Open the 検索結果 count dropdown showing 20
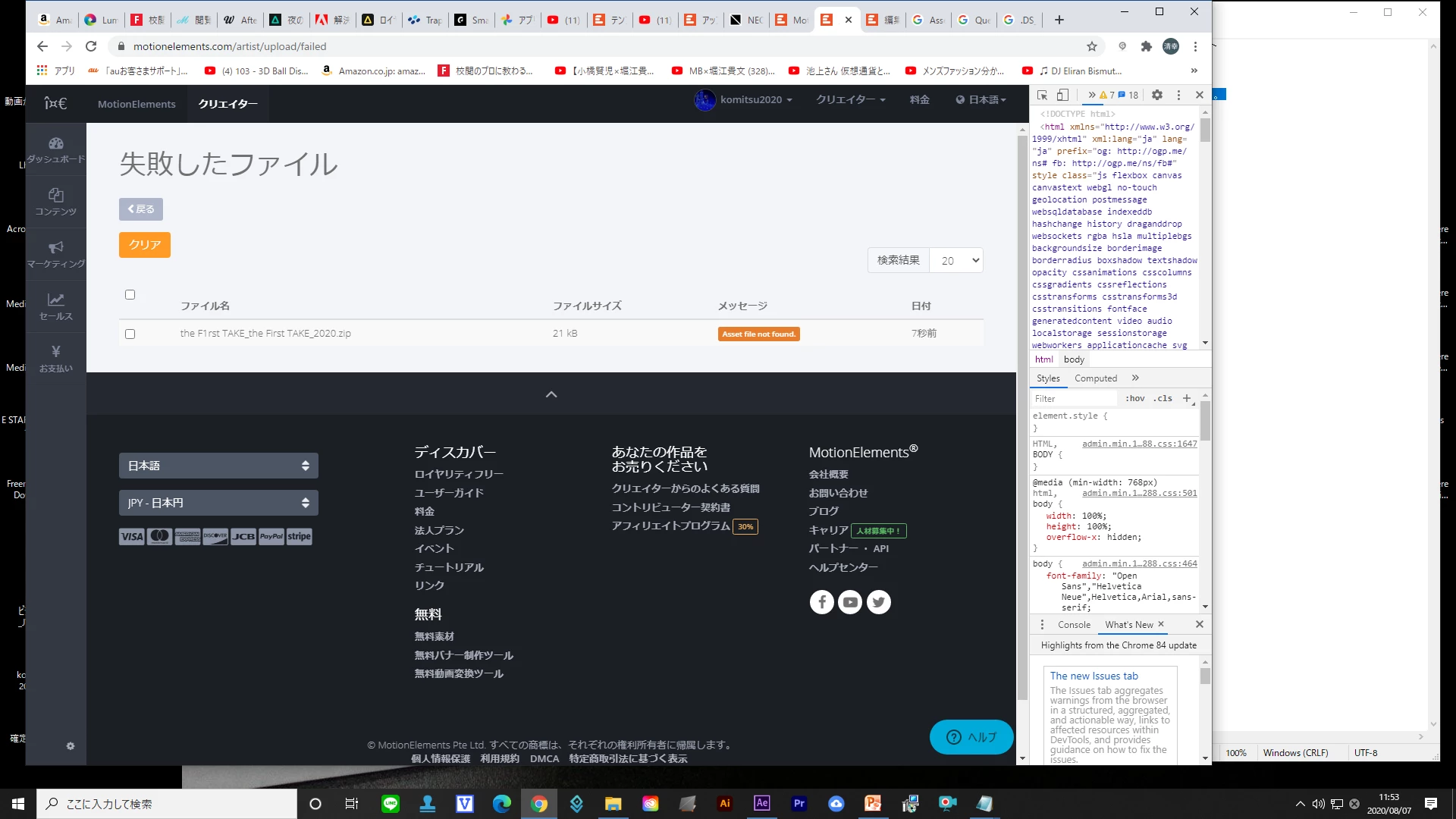Viewport: 1456px width, 819px height. coord(957,260)
